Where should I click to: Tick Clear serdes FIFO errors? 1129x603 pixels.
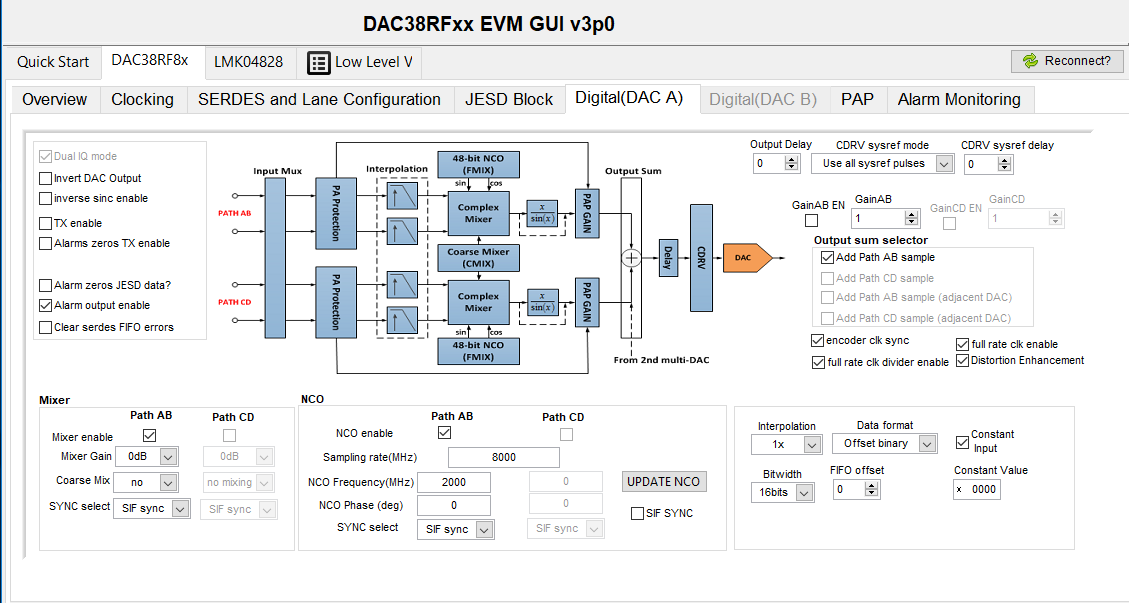tap(46, 327)
